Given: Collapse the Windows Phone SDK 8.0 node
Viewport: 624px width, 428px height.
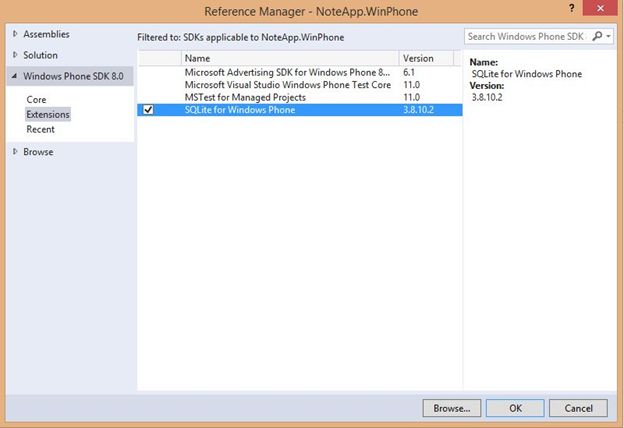Looking at the screenshot, I should pyautogui.click(x=15, y=76).
